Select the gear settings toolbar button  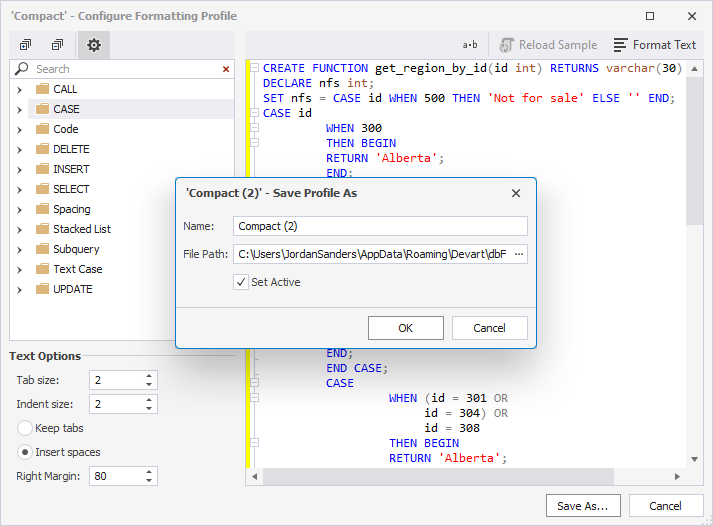(94, 45)
